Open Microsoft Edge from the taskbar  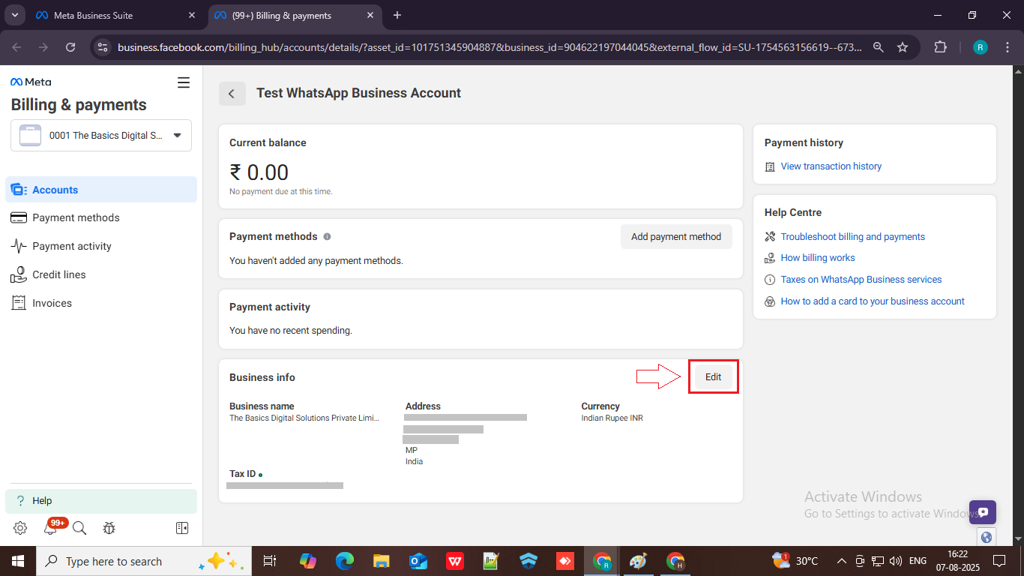click(344, 562)
